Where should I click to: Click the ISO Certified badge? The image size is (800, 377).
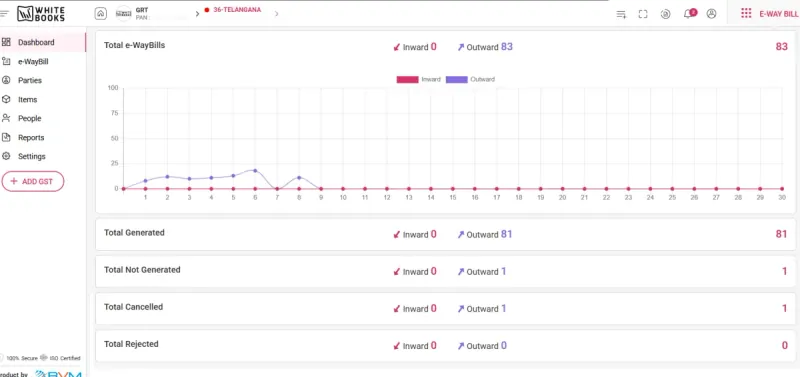[x=60, y=358]
